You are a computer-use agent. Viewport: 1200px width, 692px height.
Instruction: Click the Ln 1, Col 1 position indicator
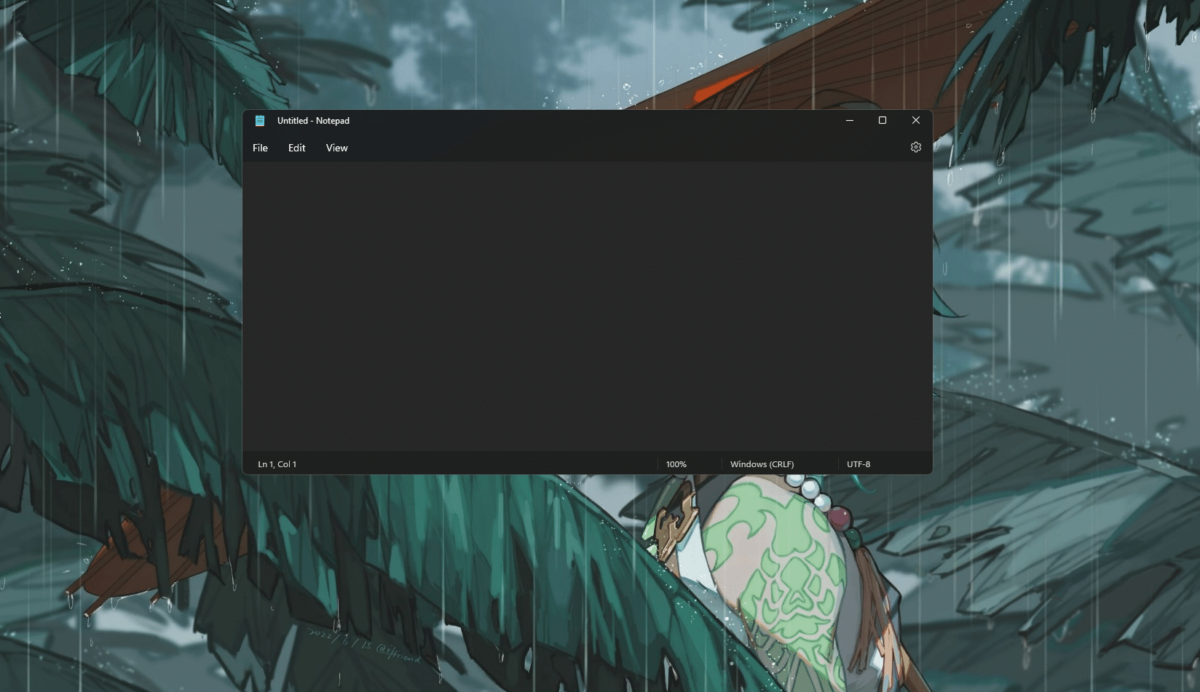pos(277,464)
